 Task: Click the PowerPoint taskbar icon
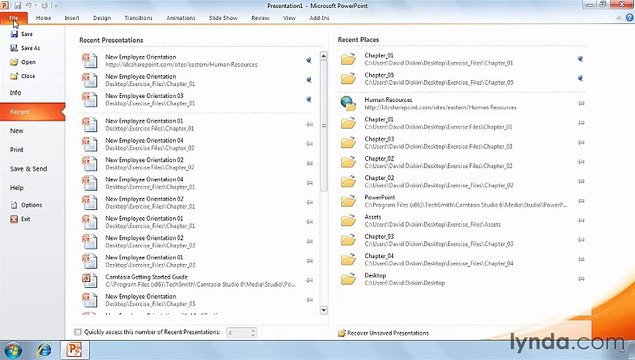(x=74, y=349)
